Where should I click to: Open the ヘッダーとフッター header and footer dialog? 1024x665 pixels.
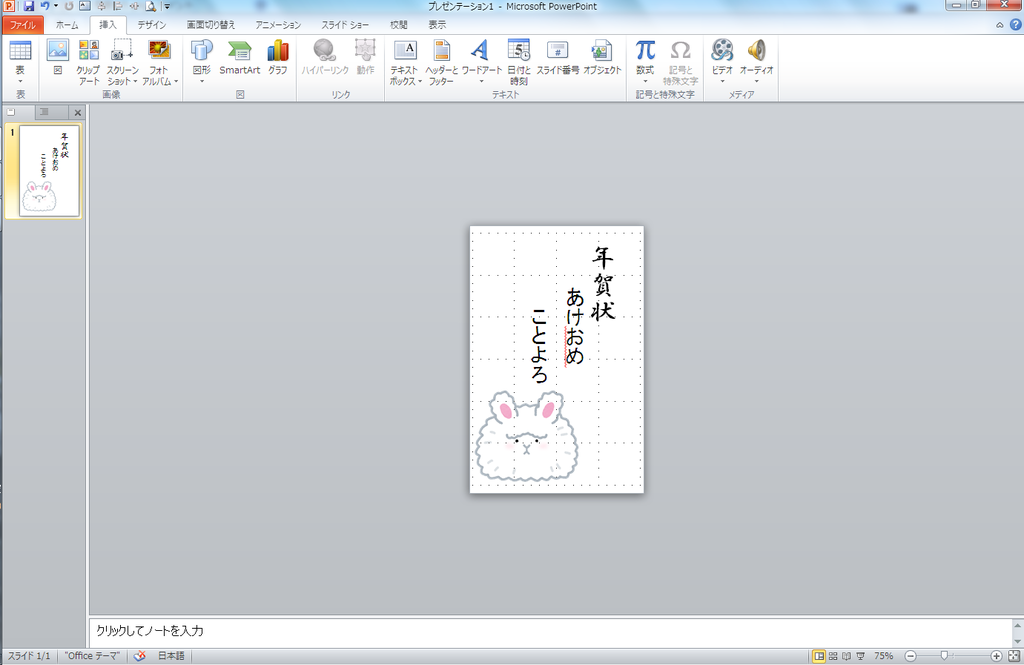click(x=441, y=61)
